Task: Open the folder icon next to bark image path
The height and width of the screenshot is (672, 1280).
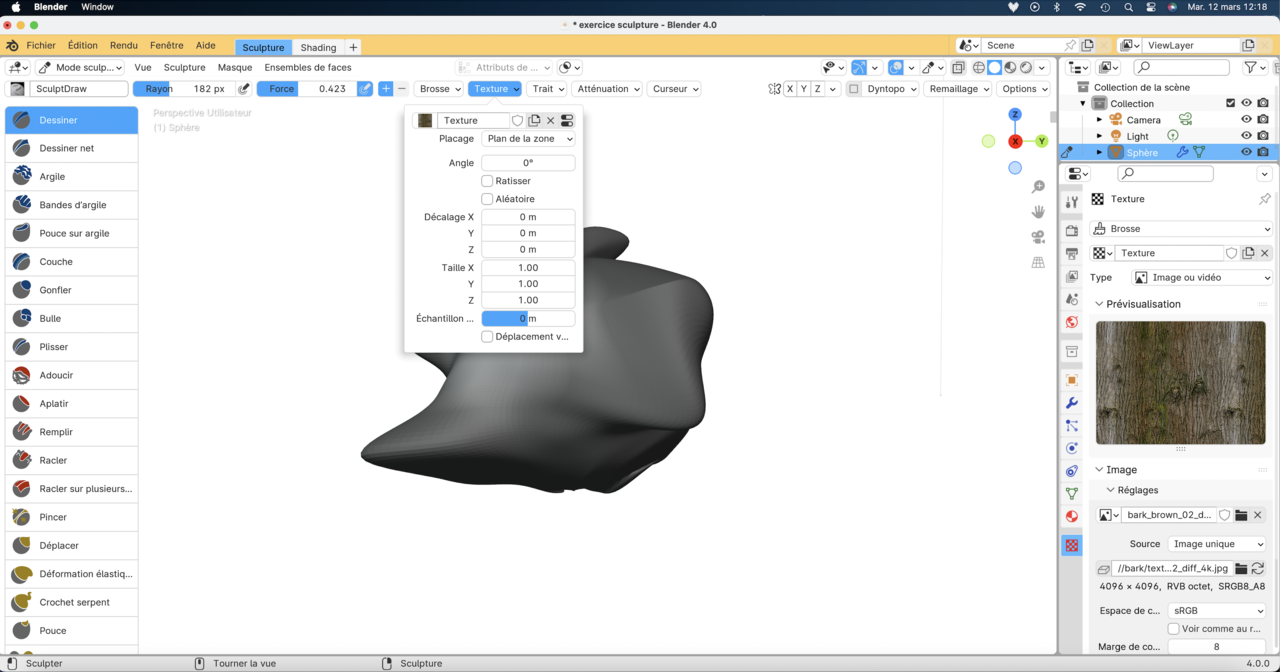Action: (x=1241, y=568)
